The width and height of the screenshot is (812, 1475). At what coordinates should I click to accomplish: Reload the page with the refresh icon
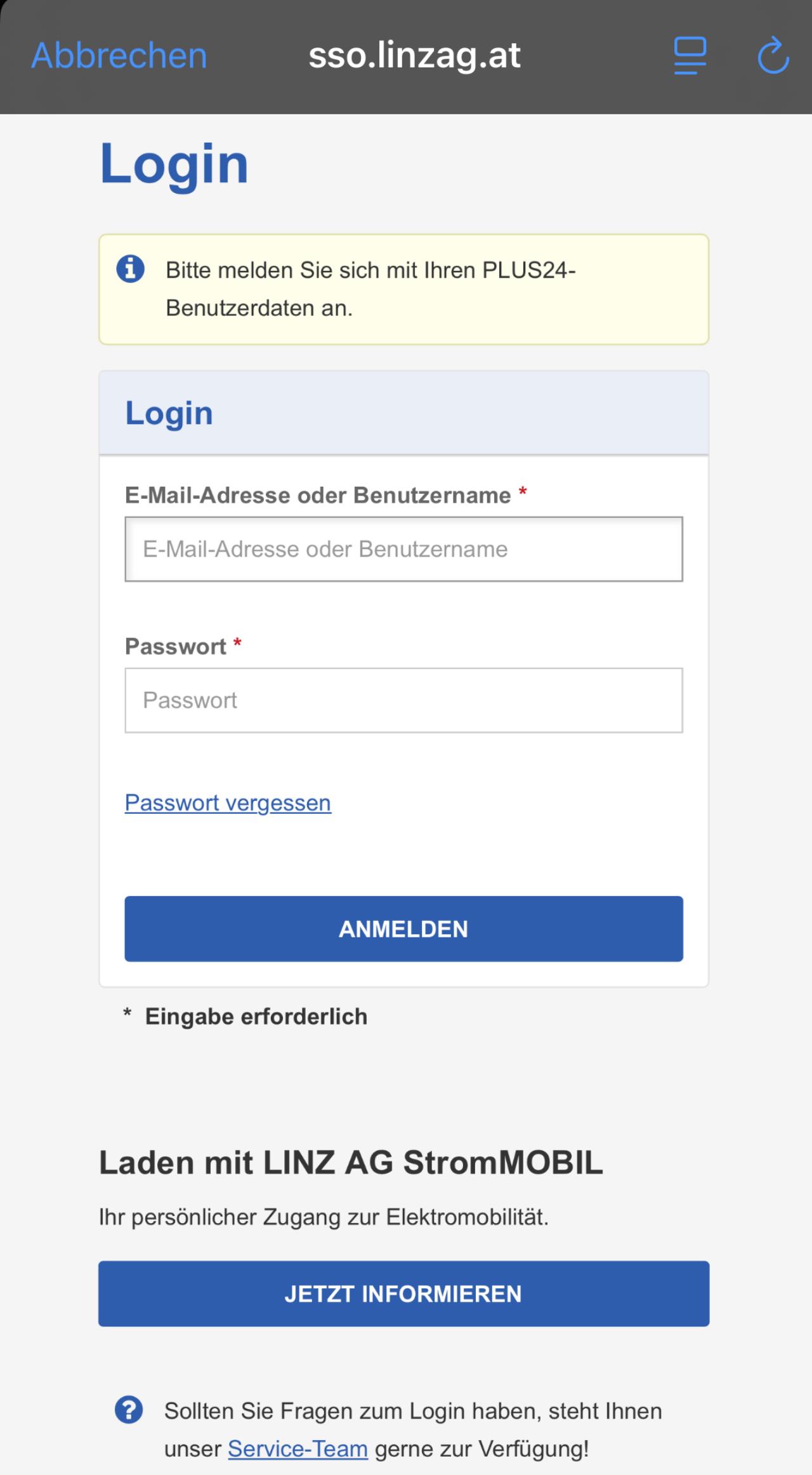(773, 56)
